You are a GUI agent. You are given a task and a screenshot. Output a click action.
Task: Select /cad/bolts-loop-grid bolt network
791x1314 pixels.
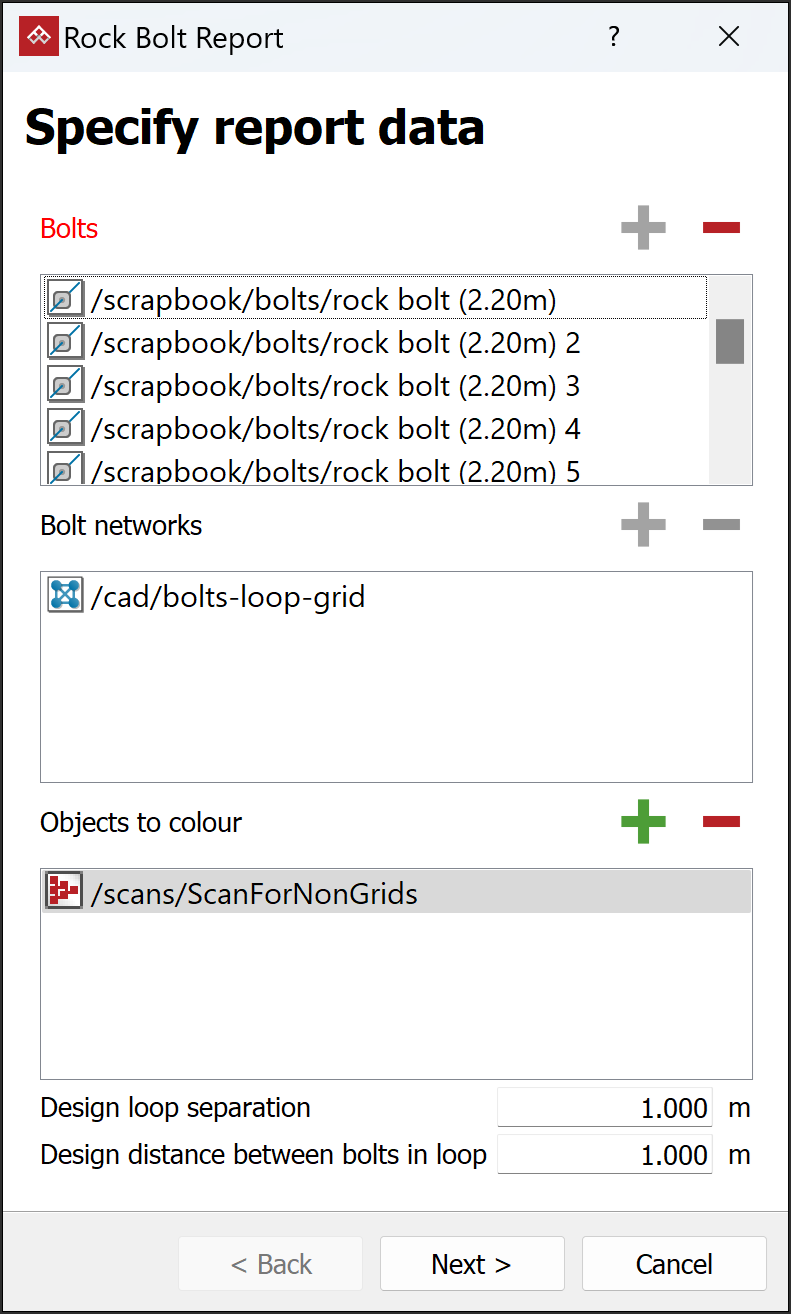[x=228, y=597]
